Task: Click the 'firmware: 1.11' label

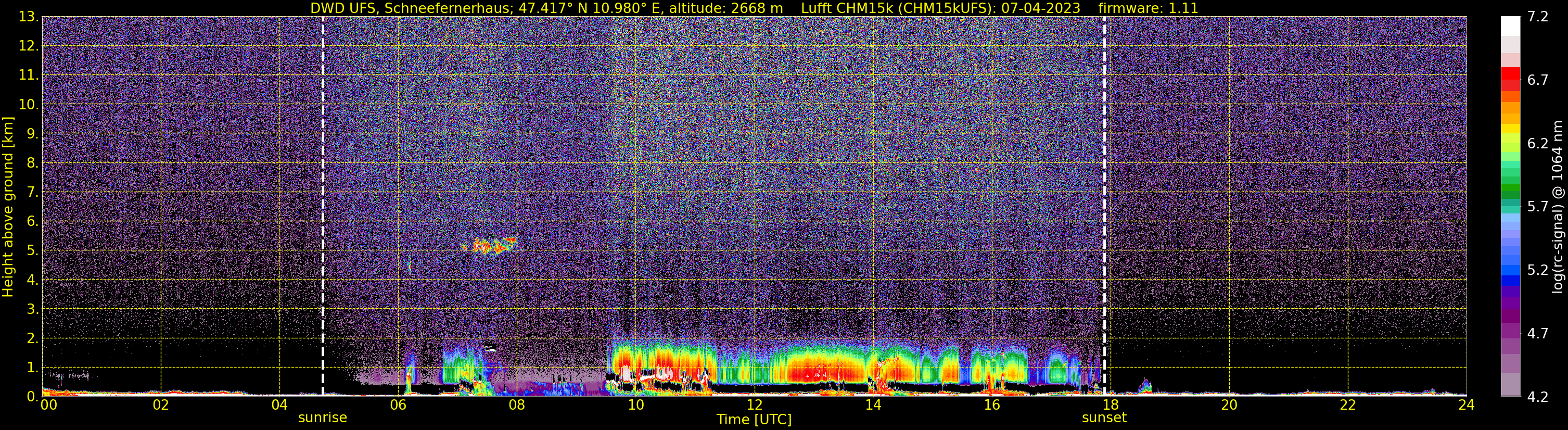Action: coord(1148,8)
